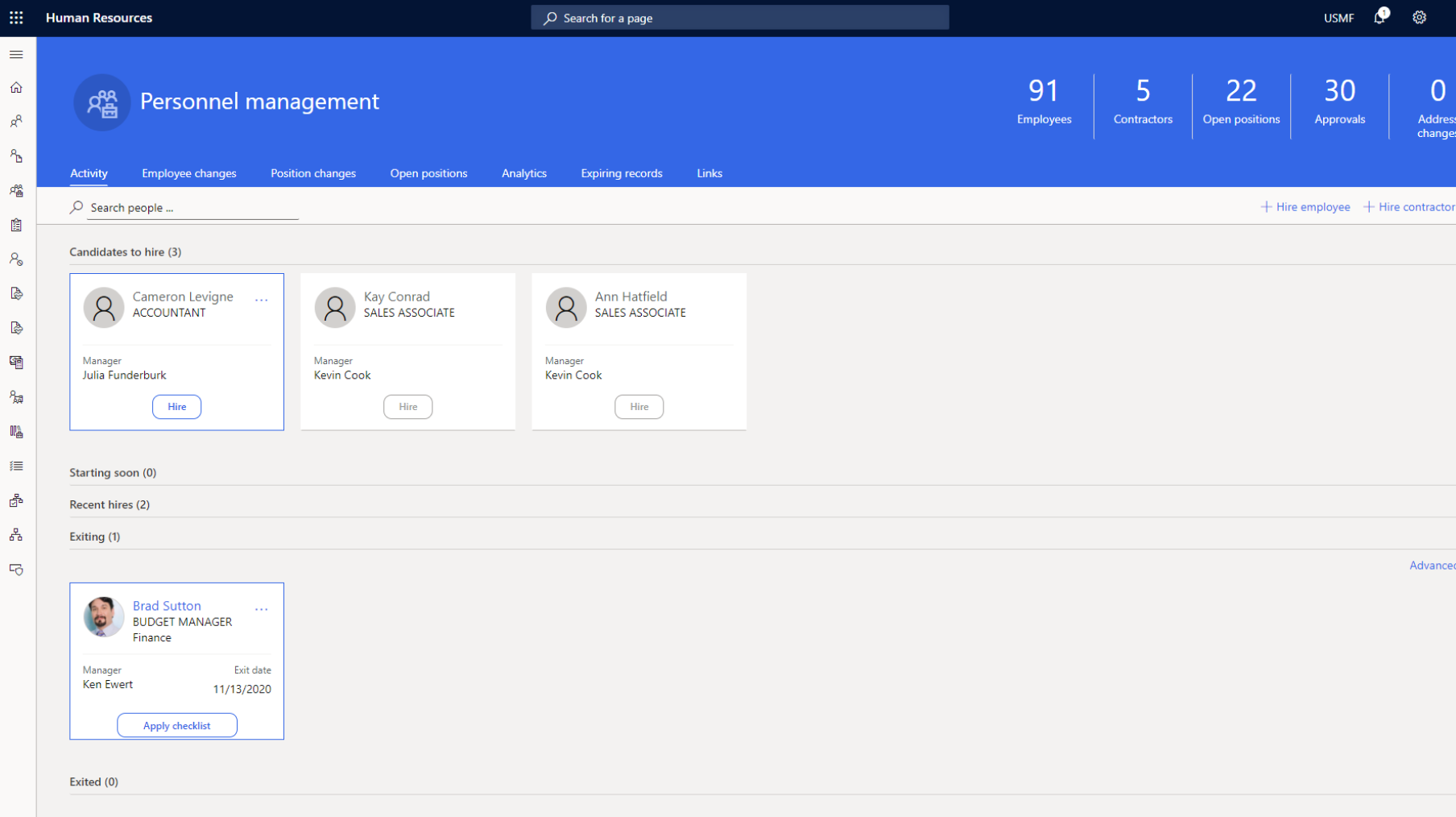
Task: Click Apply checklist for Brad Sutton
Action: pyautogui.click(x=176, y=726)
